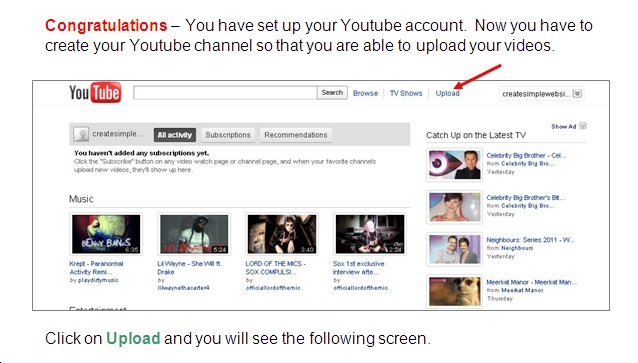Click createsimplewebsi account name in header
This screenshot has width=638, height=363.
pyautogui.click(x=536, y=94)
